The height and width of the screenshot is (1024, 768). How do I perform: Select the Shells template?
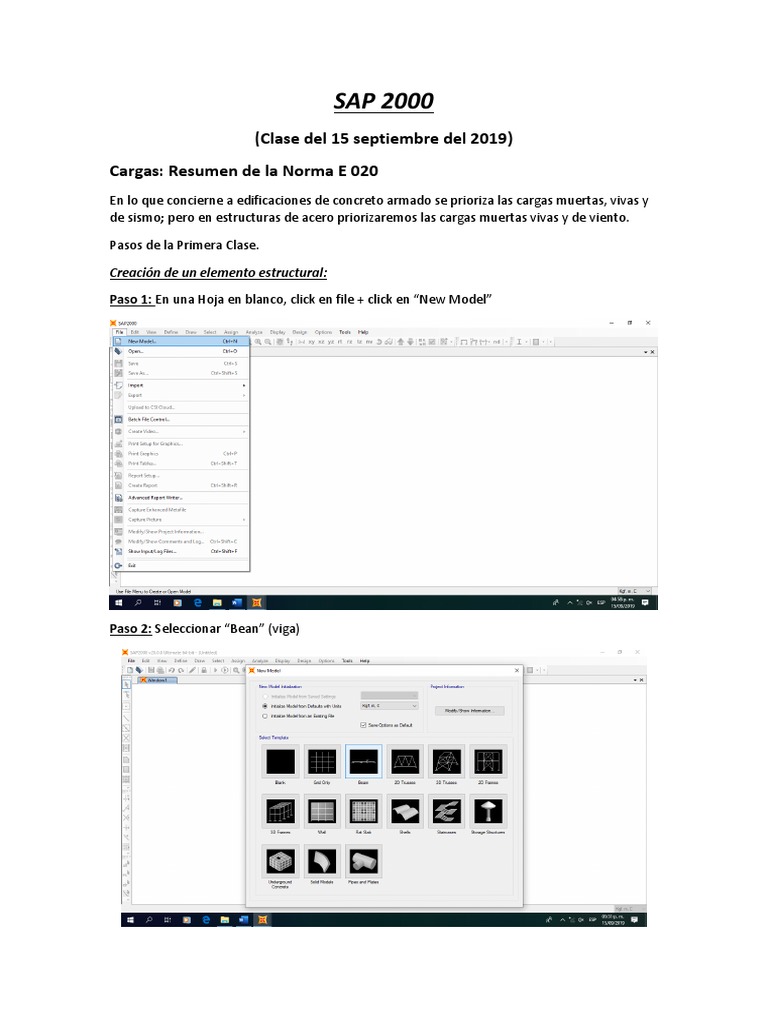pyautogui.click(x=405, y=811)
